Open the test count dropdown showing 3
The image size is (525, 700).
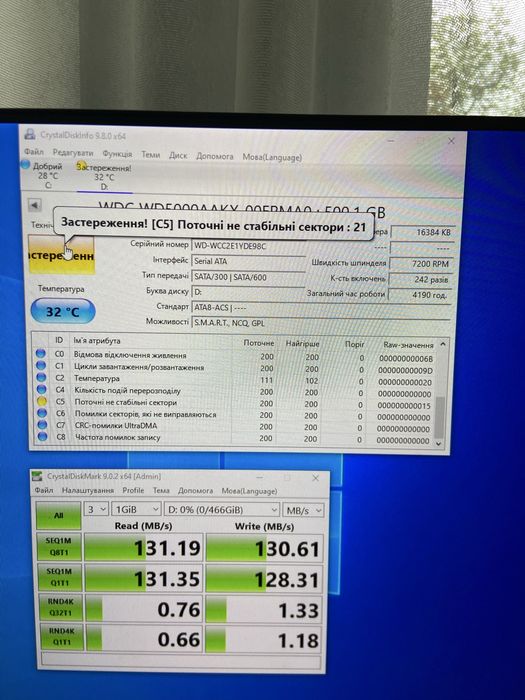(x=96, y=509)
